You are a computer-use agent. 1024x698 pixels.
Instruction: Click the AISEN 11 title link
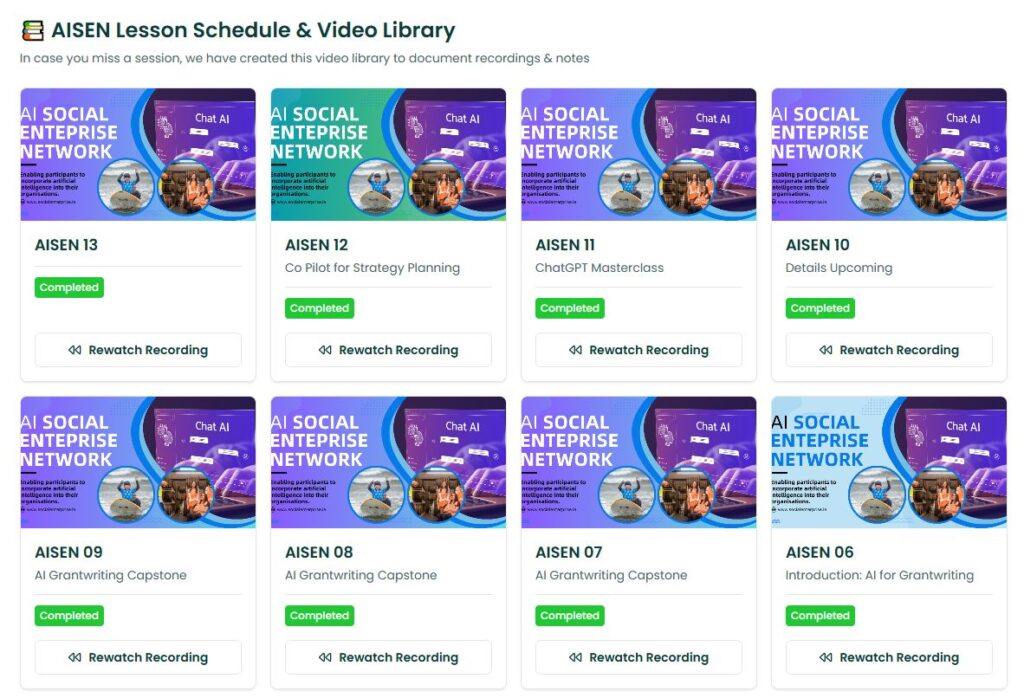(566, 245)
